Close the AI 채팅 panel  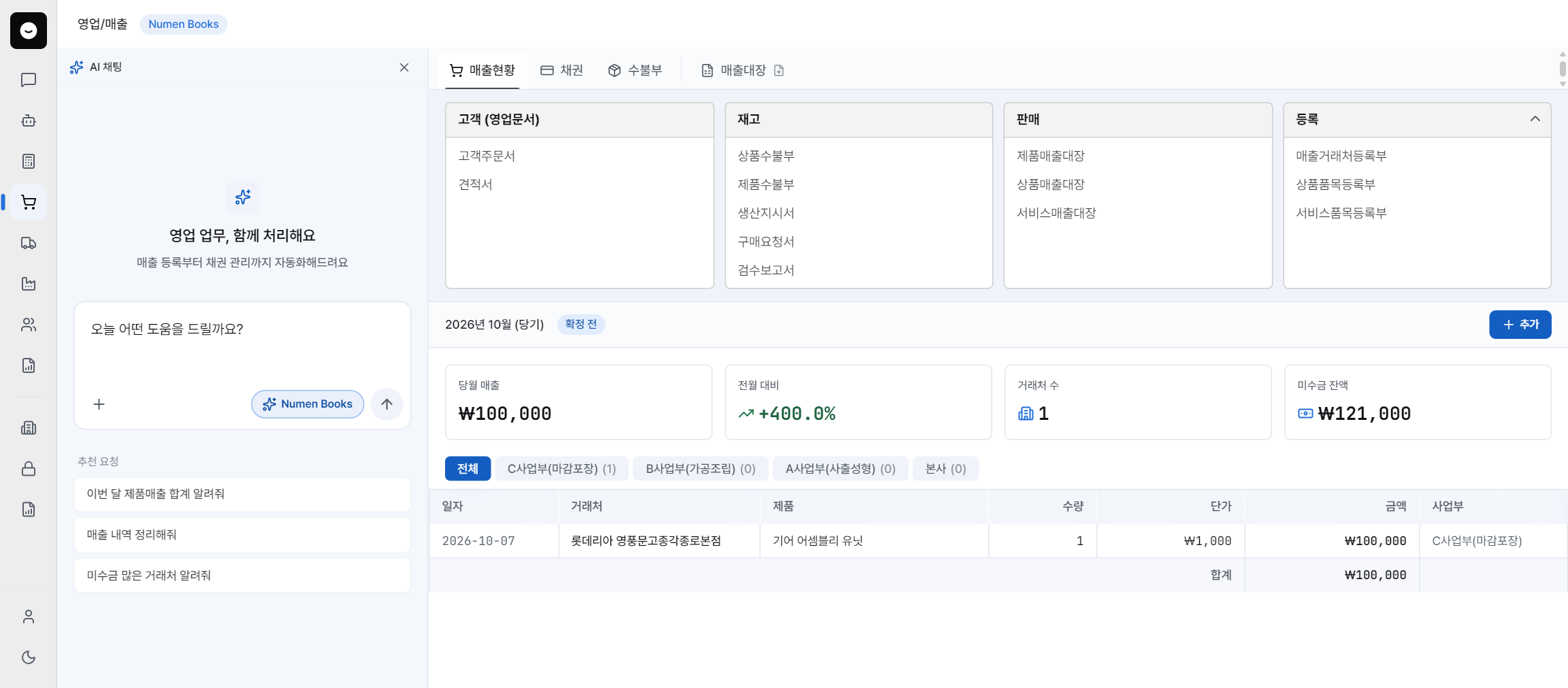(404, 67)
